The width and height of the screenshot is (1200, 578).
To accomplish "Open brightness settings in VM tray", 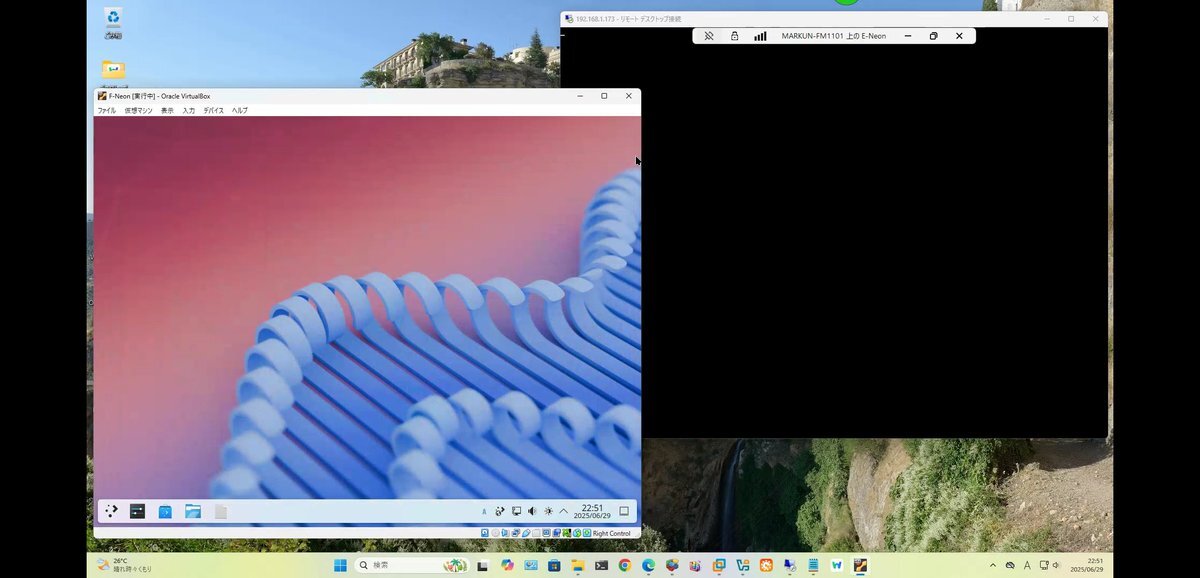I will click(x=548, y=511).
